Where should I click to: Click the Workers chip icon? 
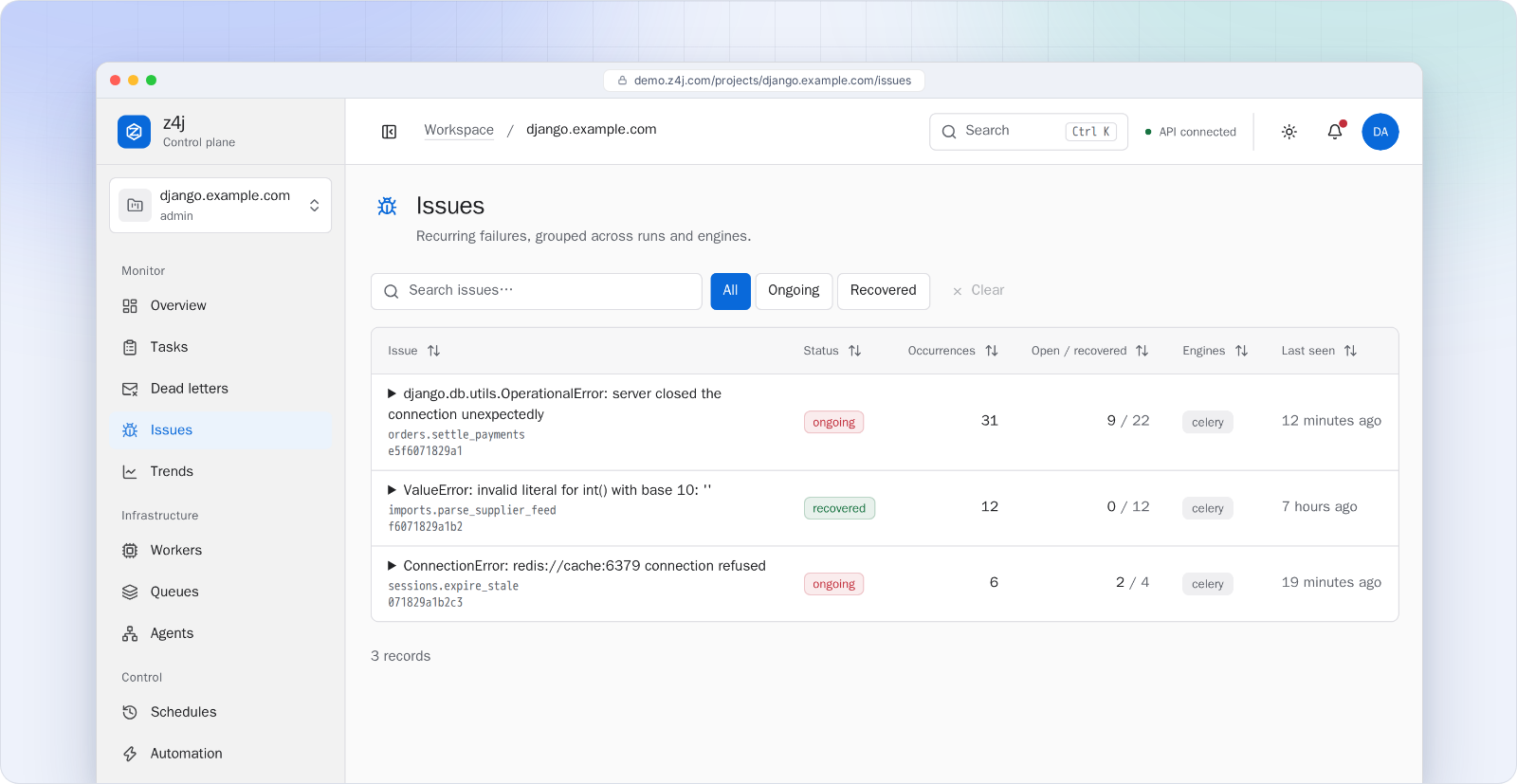130,551
